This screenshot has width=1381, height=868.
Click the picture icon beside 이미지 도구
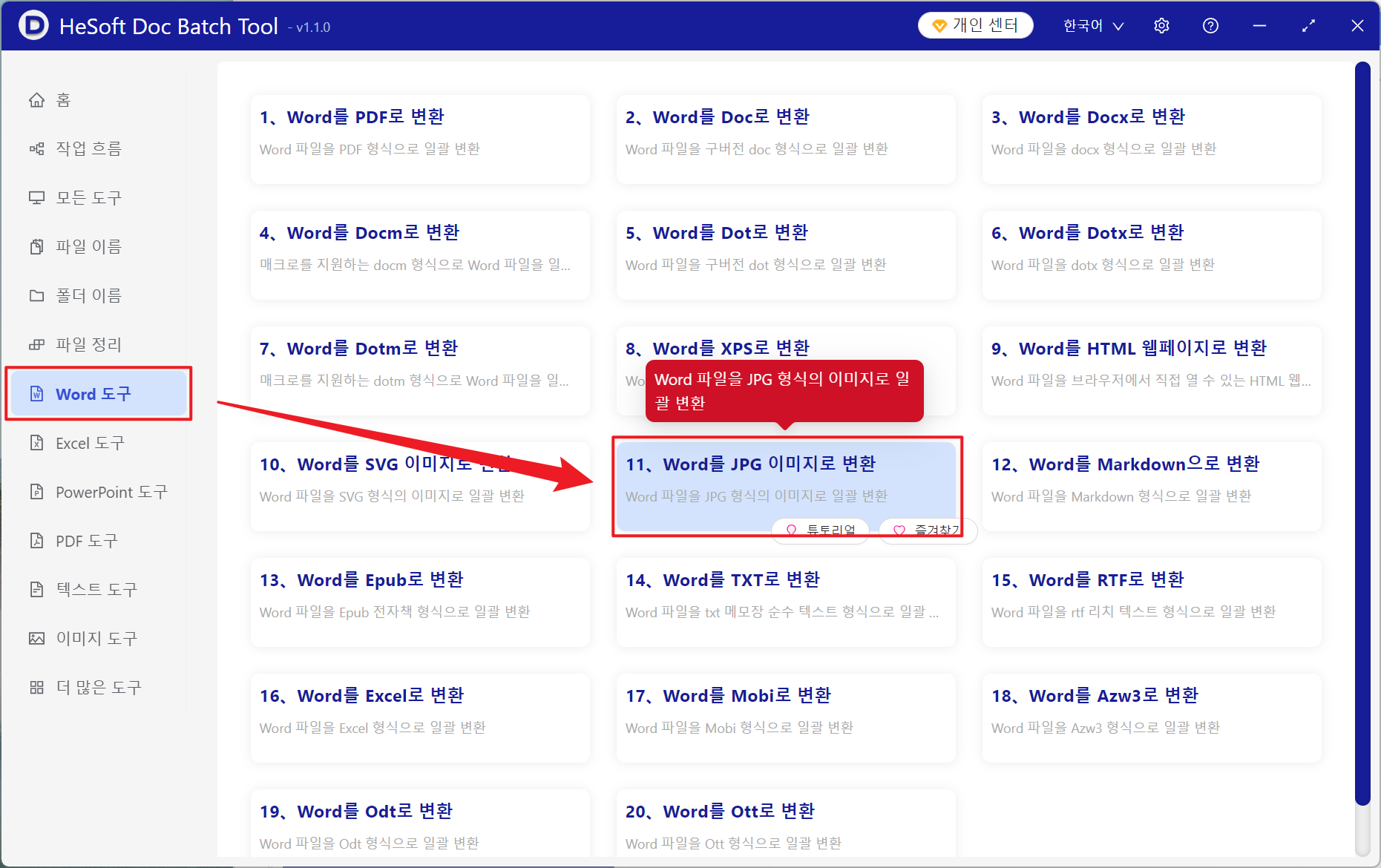36,639
